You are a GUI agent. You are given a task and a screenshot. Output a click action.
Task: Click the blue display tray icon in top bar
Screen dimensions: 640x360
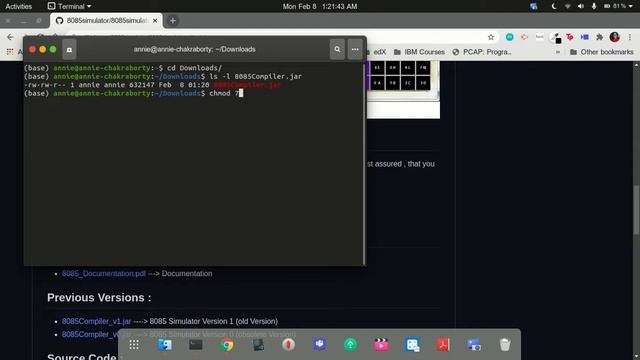click(x=534, y=6)
